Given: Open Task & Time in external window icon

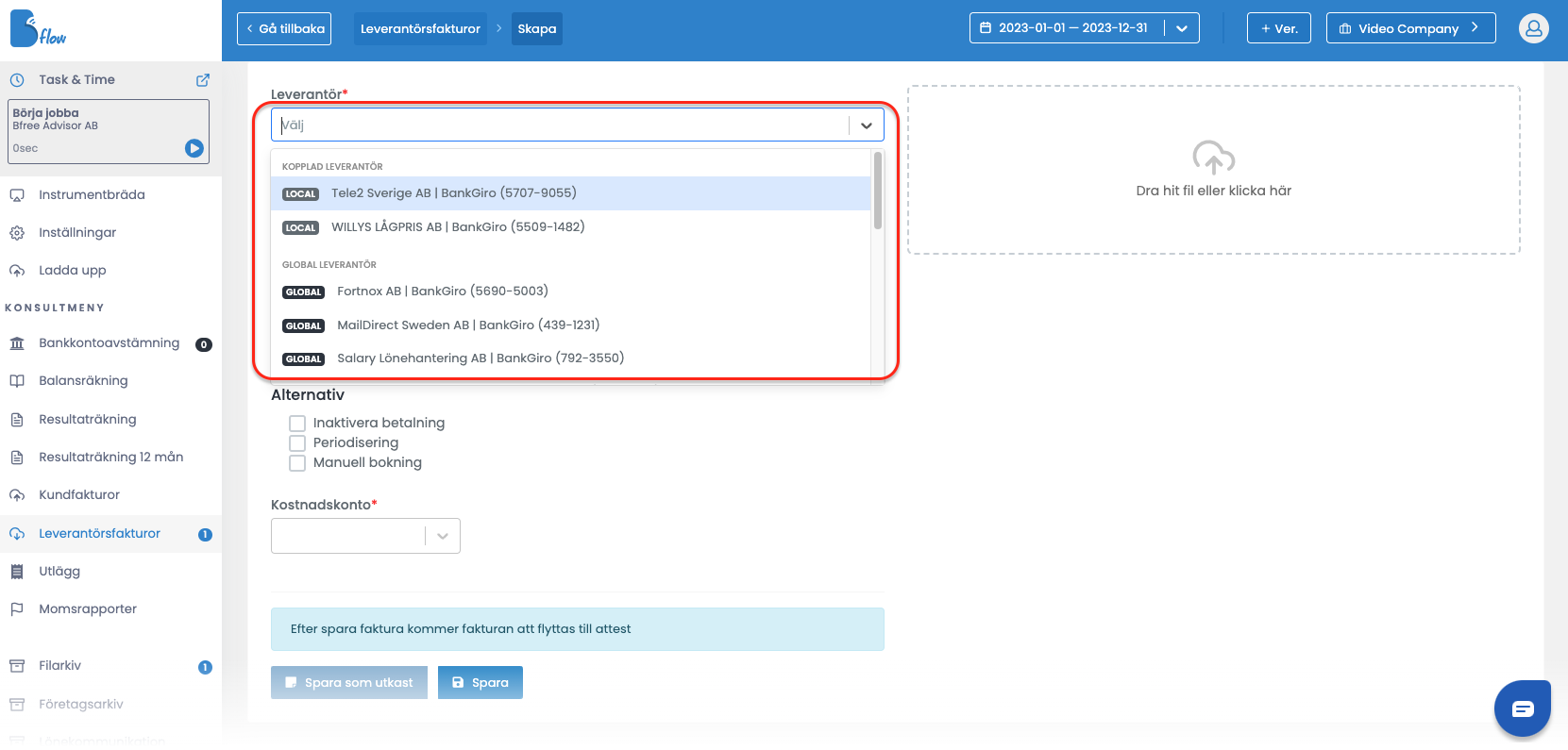Looking at the screenshot, I should [x=203, y=80].
